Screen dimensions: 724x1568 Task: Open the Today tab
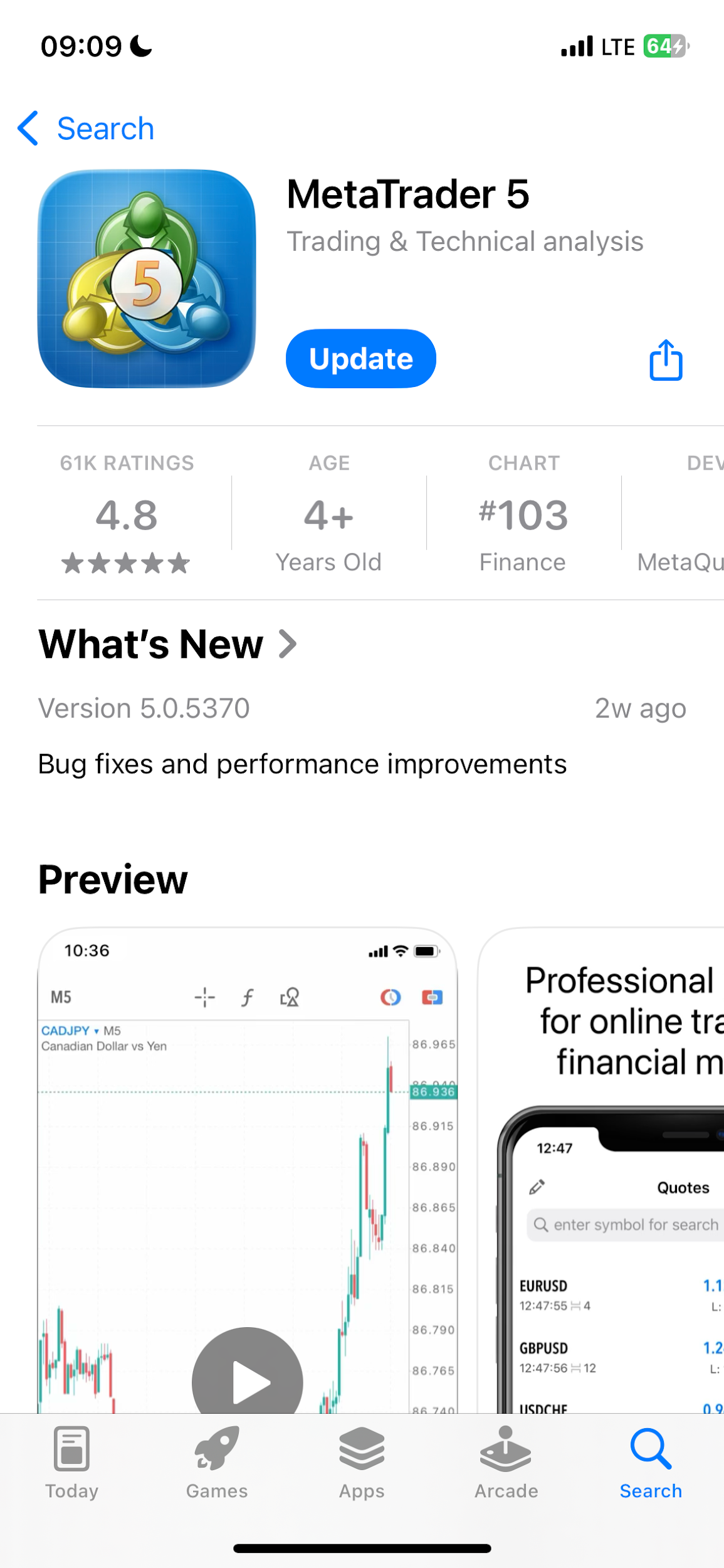pos(71,1463)
